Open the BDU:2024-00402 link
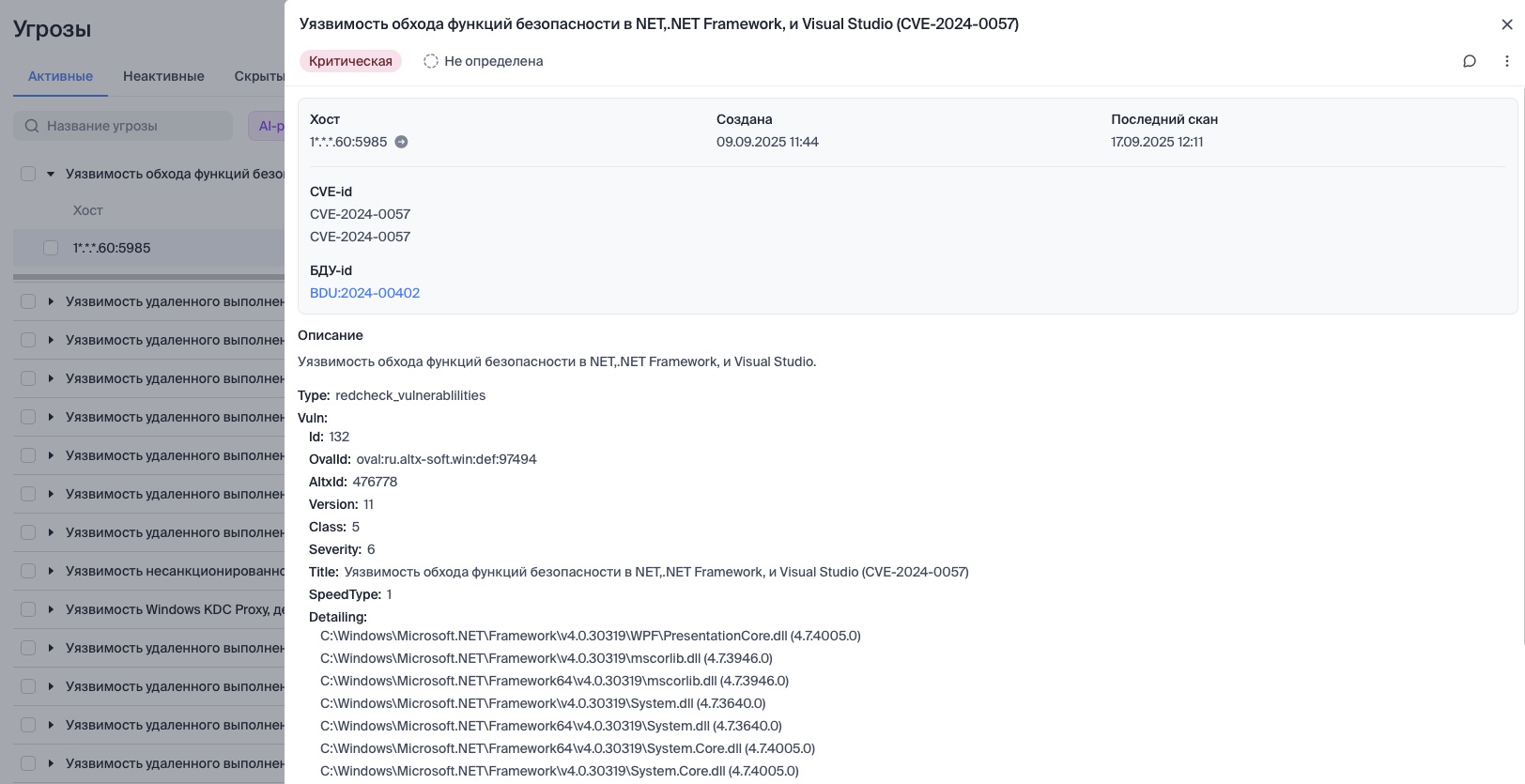 [364, 293]
